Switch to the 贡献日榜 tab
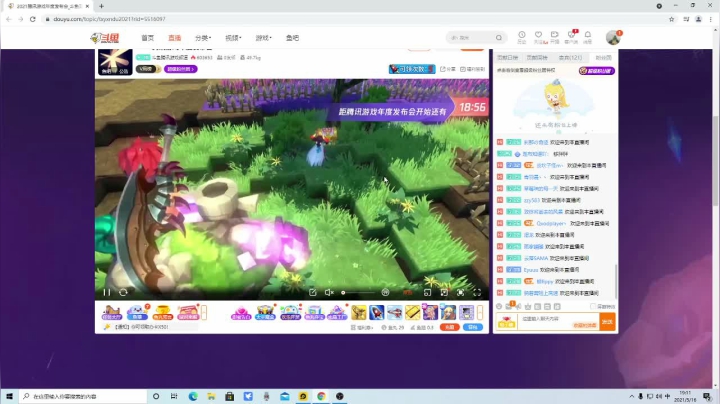This screenshot has height=404, width=720. tap(507, 57)
